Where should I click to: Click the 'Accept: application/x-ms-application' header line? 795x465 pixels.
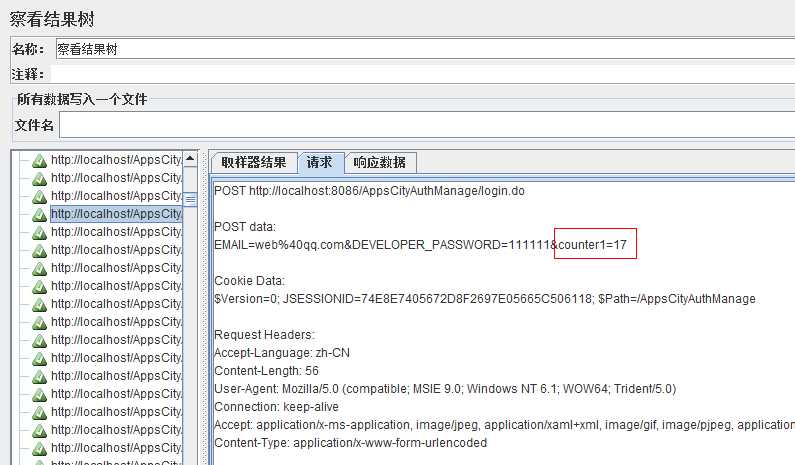coord(504,425)
